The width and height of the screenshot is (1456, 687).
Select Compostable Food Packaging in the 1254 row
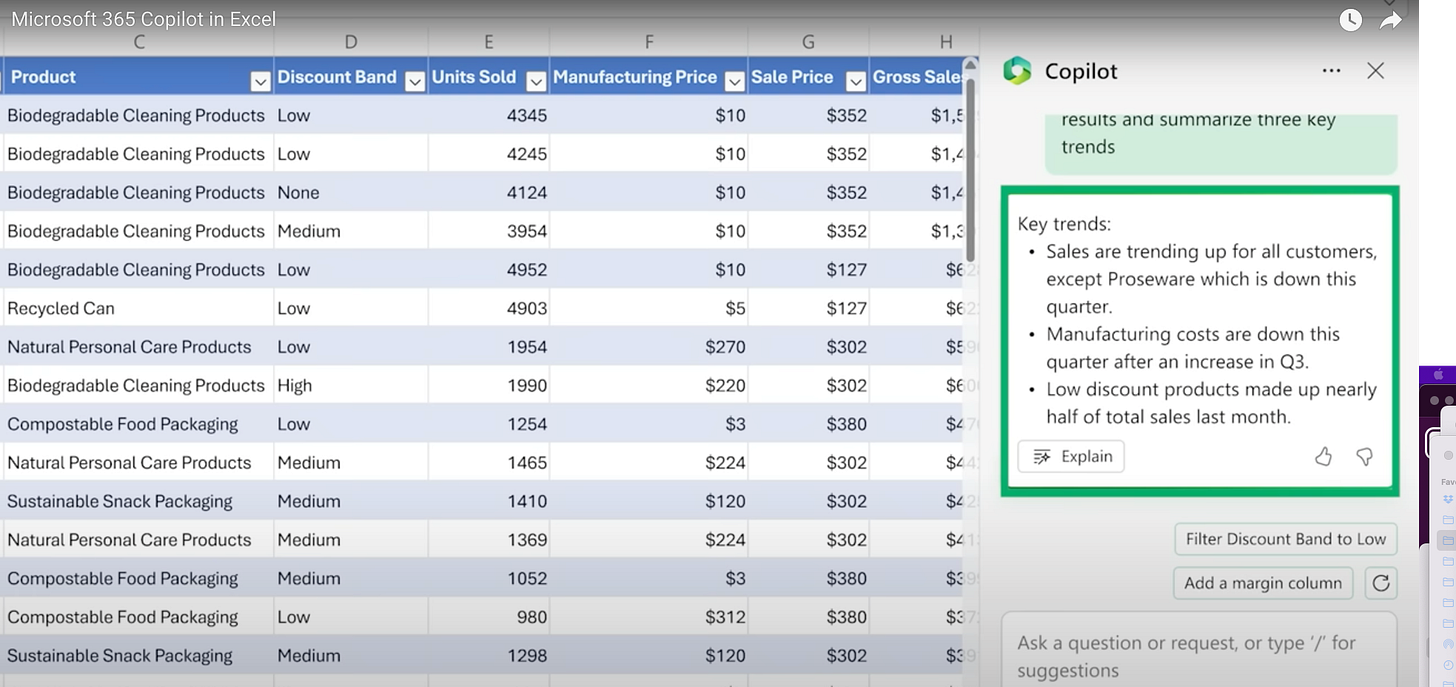pos(138,424)
